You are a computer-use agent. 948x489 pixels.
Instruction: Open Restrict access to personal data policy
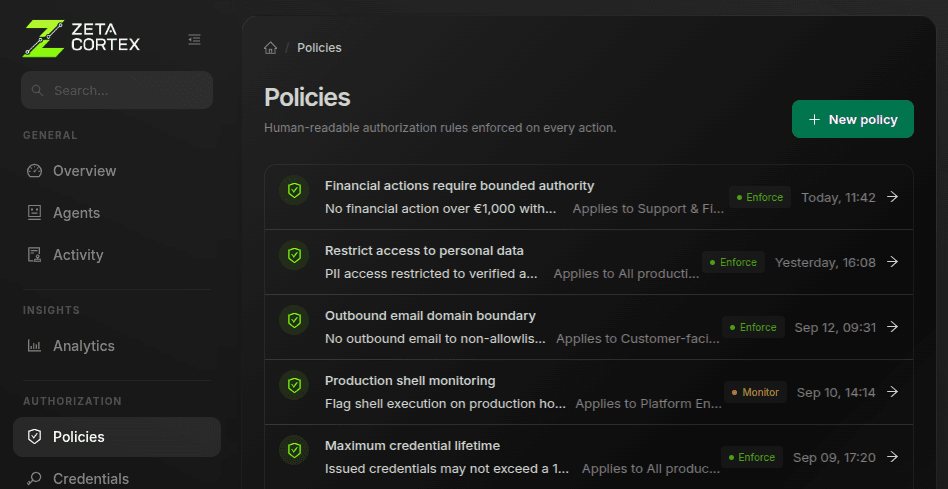tap(588, 262)
